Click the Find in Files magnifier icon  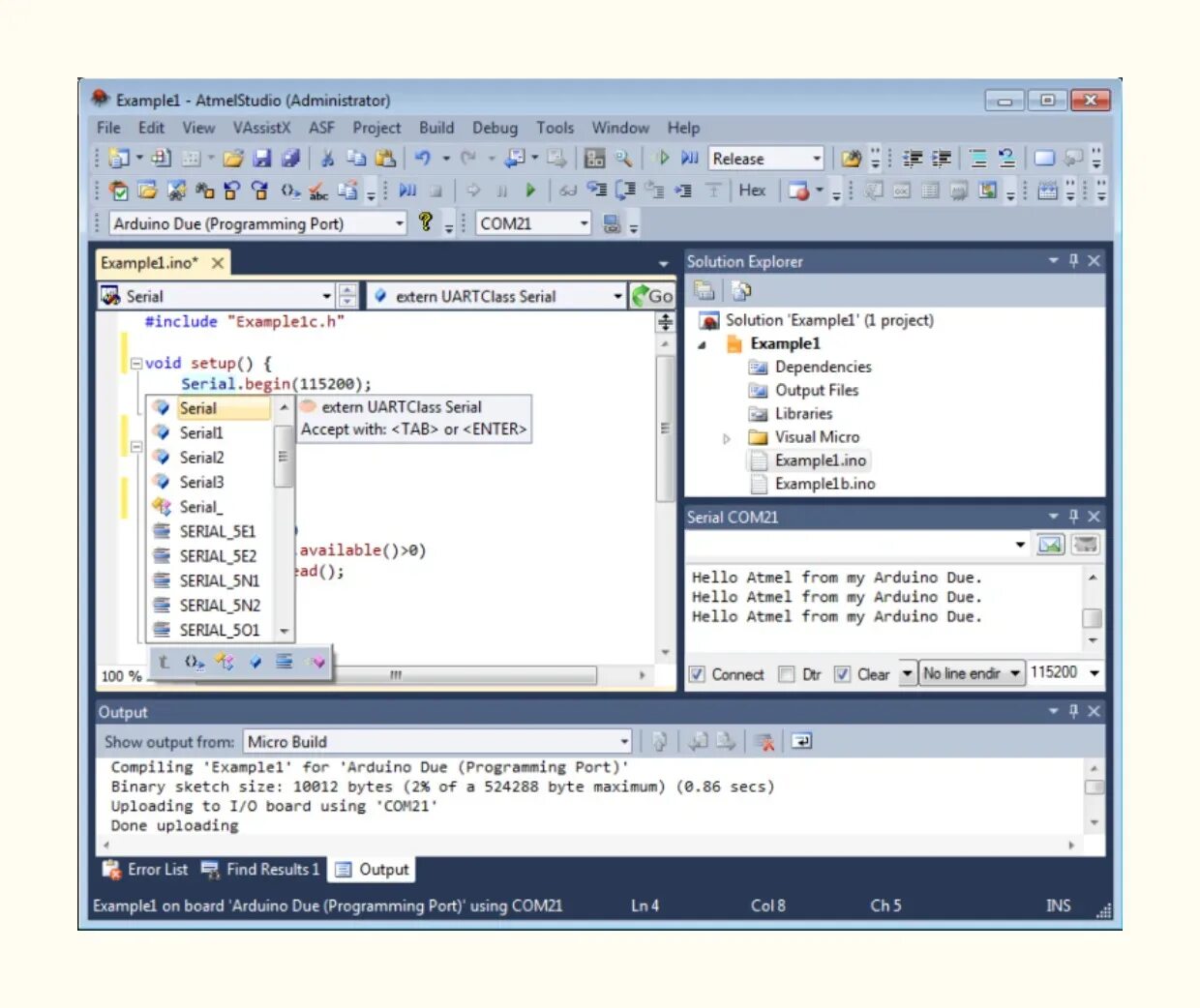tap(624, 159)
